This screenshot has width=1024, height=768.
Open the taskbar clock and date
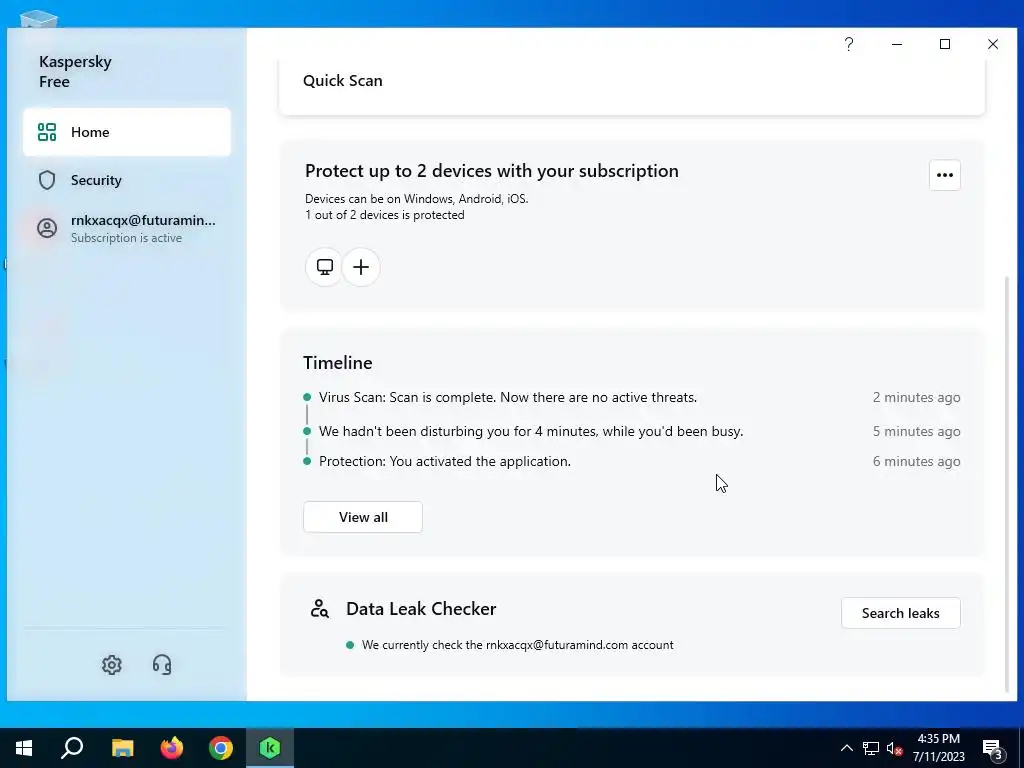(938, 748)
